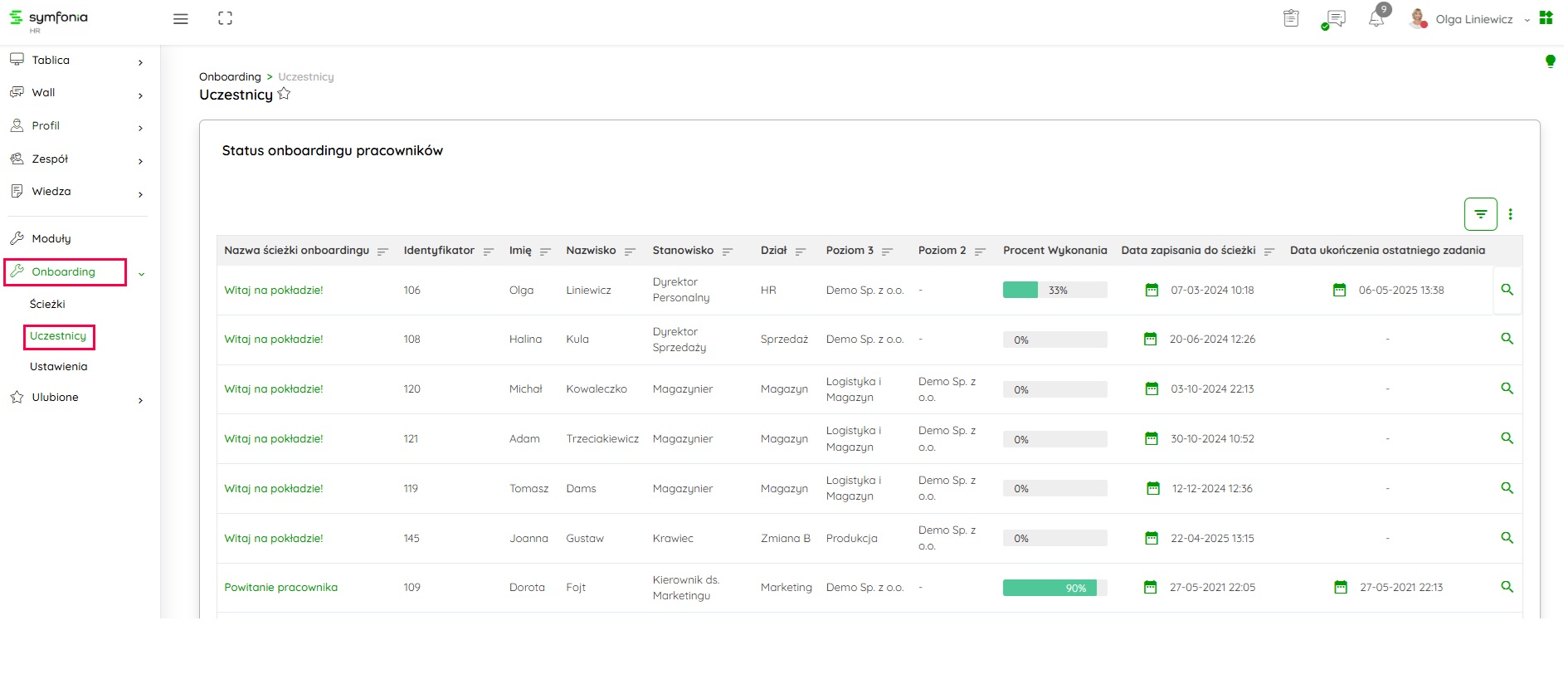Open the chat messages icon

(1335, 19)
